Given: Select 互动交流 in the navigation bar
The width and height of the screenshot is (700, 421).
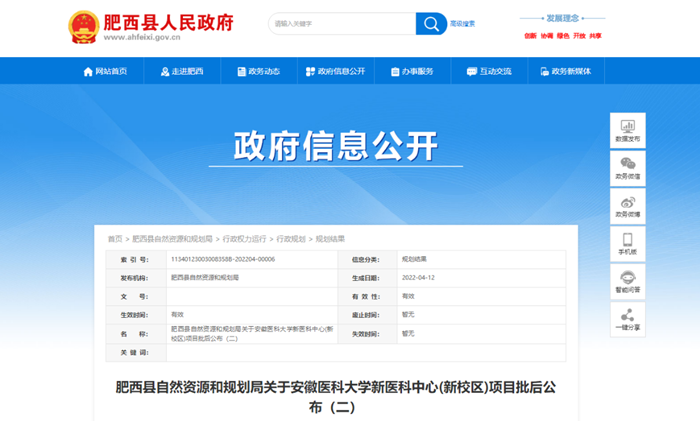Looking at the screenshot, I should pos(488,72).
